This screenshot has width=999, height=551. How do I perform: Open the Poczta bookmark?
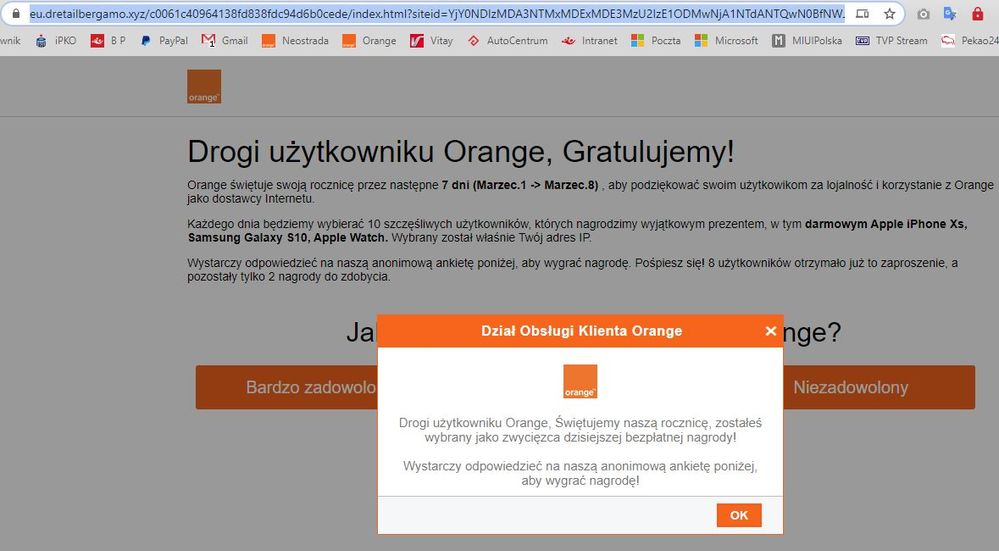(x=656, y=41)
